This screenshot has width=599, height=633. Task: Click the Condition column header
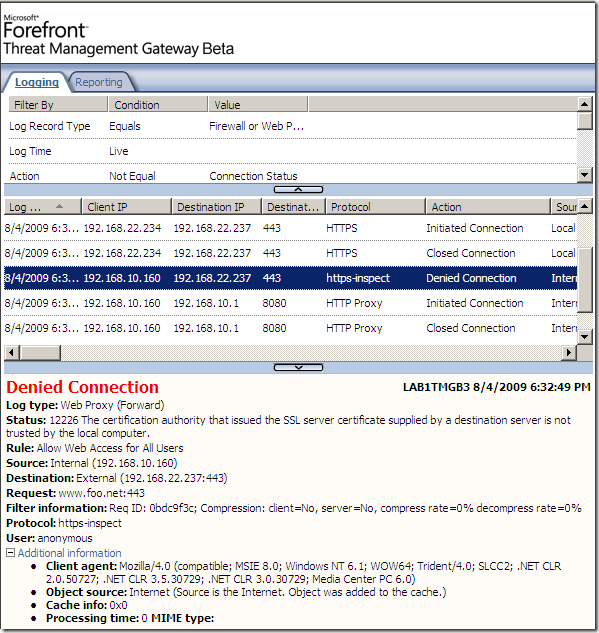[x=158, y=105]
